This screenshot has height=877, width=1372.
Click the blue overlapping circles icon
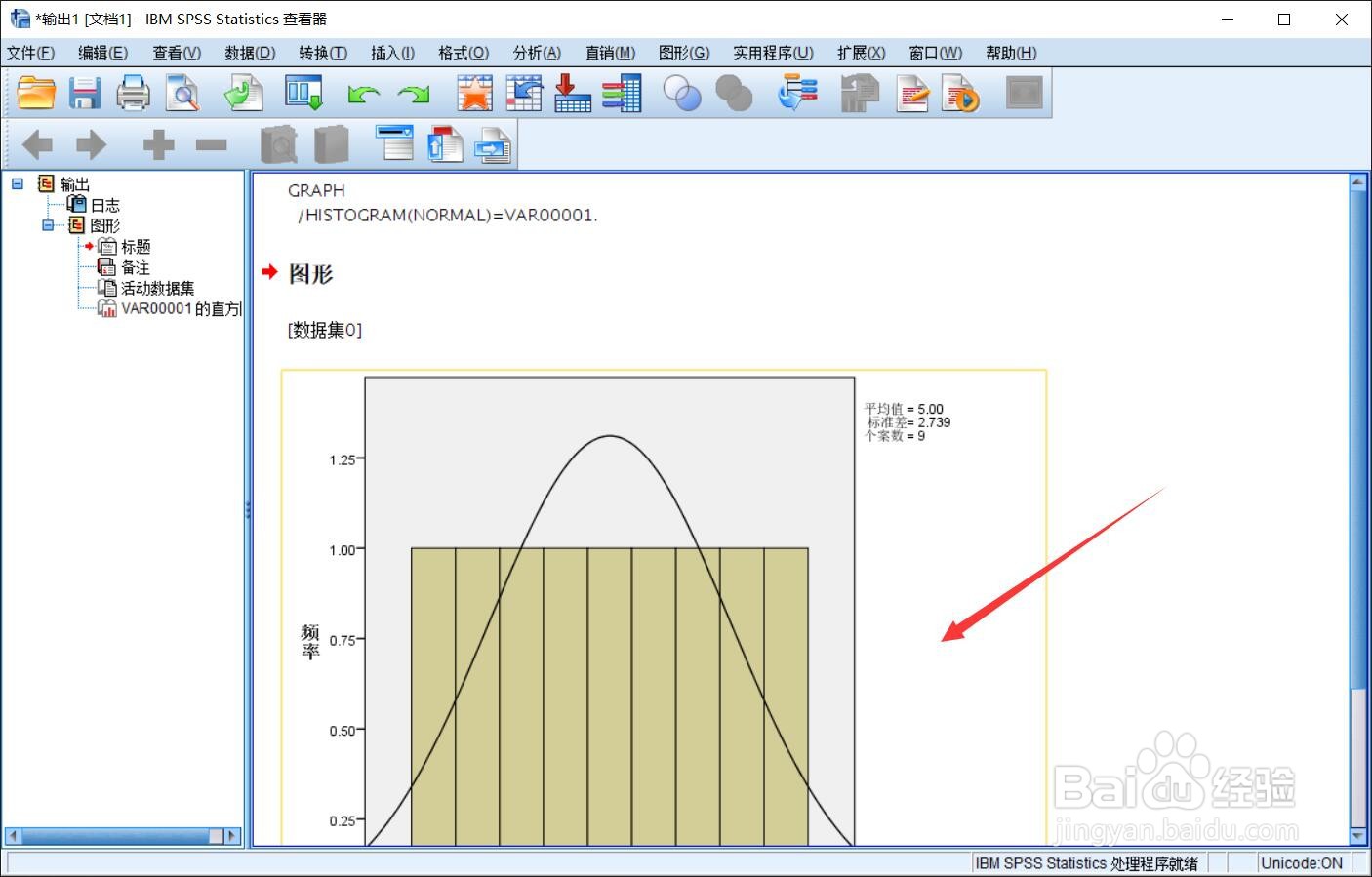(x=682, y=94)
